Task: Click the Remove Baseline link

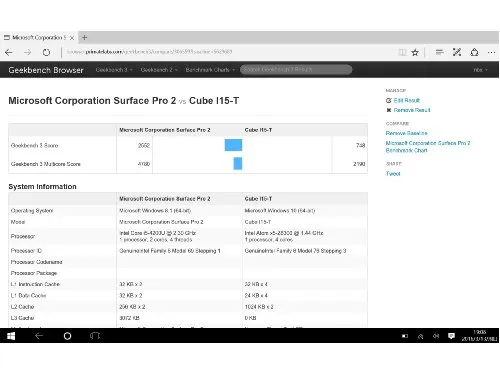Action: tap(407, 133)
